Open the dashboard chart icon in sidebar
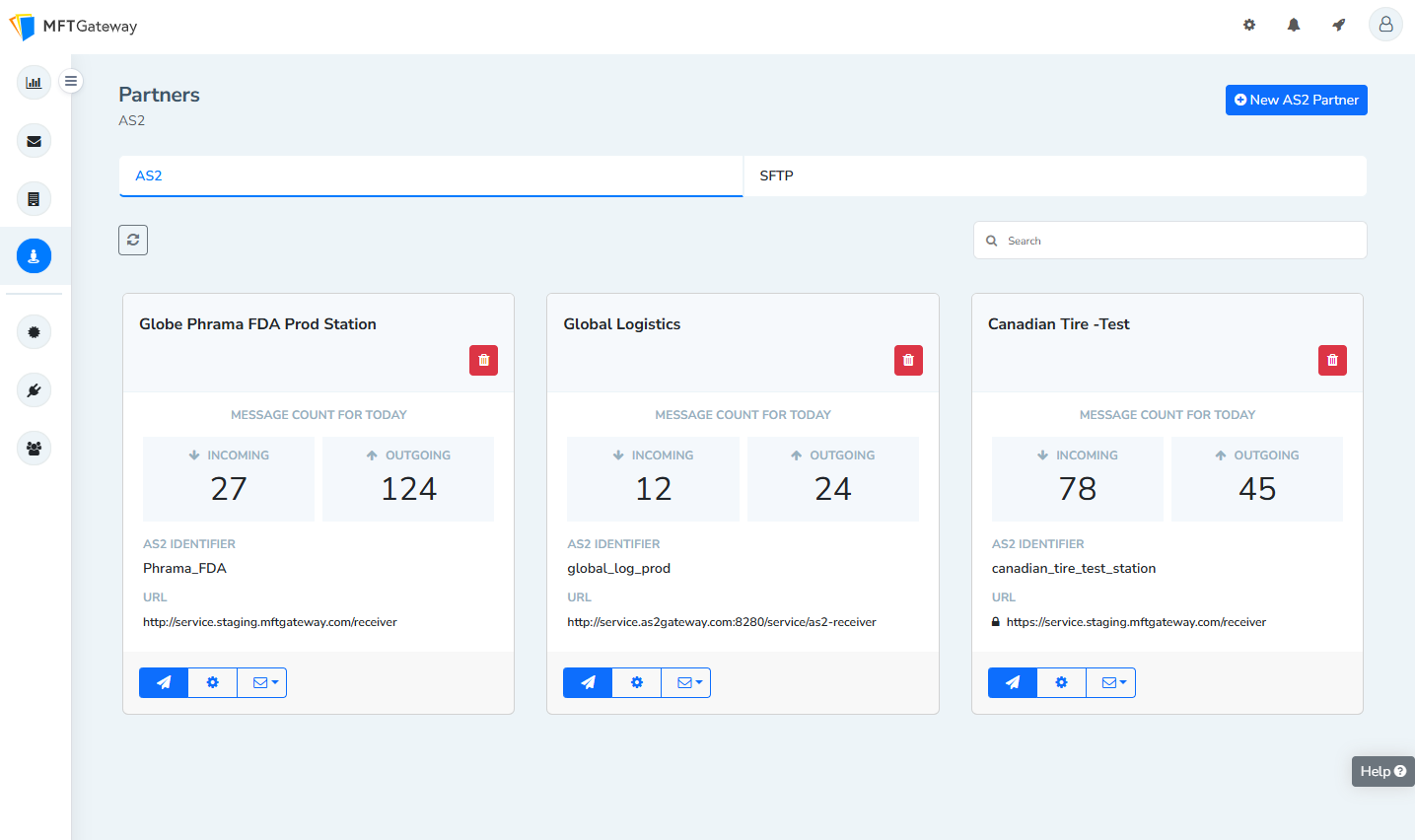1415x840 pixels. (34, 83)
